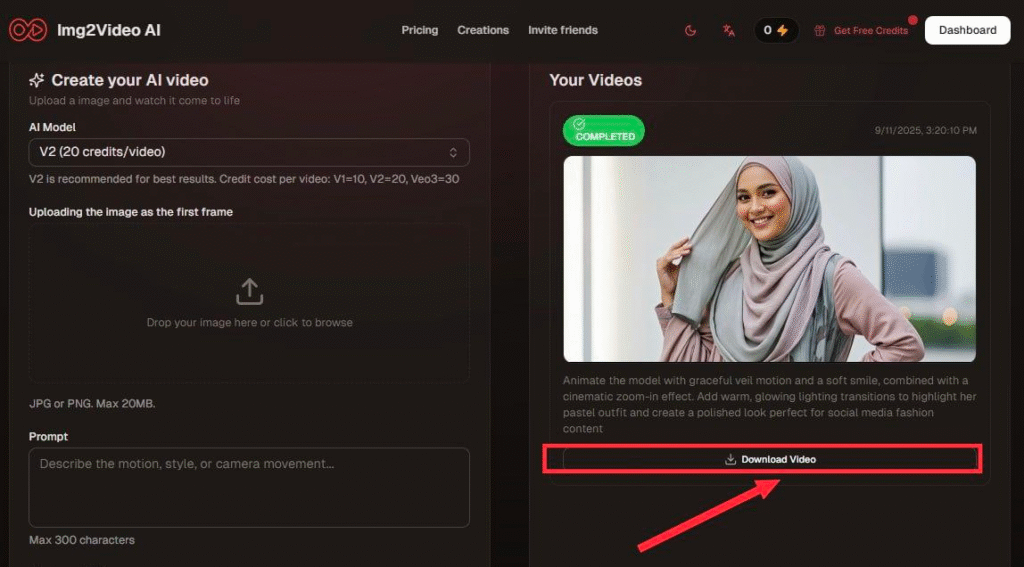The width and height of the screenshot is (1024, 567).
Task: Click the Get Free Credits link text
Action: coord(871,31)
